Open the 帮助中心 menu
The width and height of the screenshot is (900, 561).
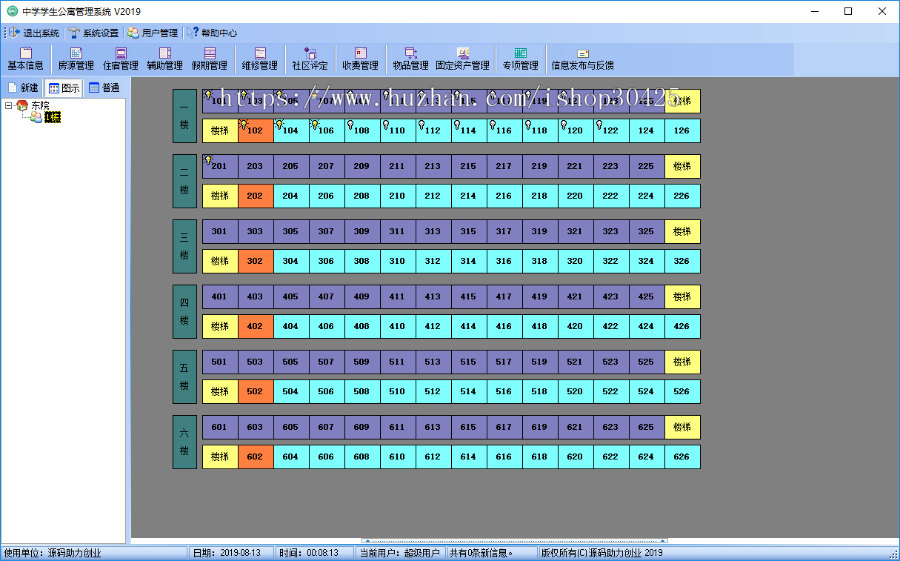tap(212, 33)
